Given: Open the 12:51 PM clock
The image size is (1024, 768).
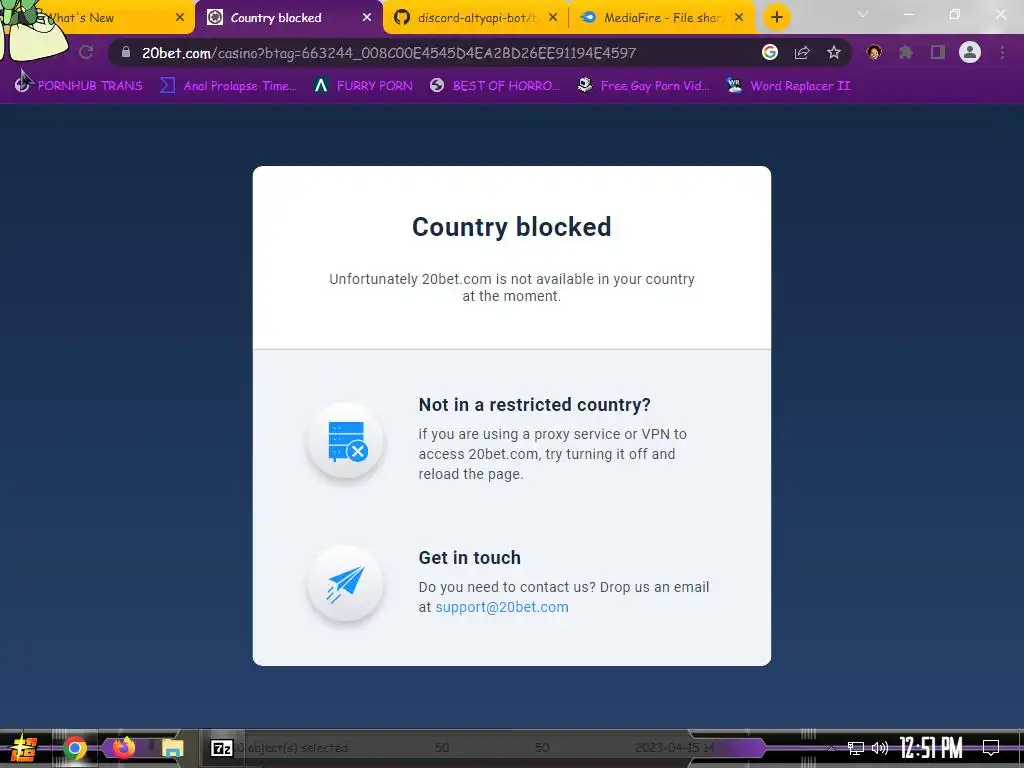Looking at the screenshot, I should coord(931,748).
